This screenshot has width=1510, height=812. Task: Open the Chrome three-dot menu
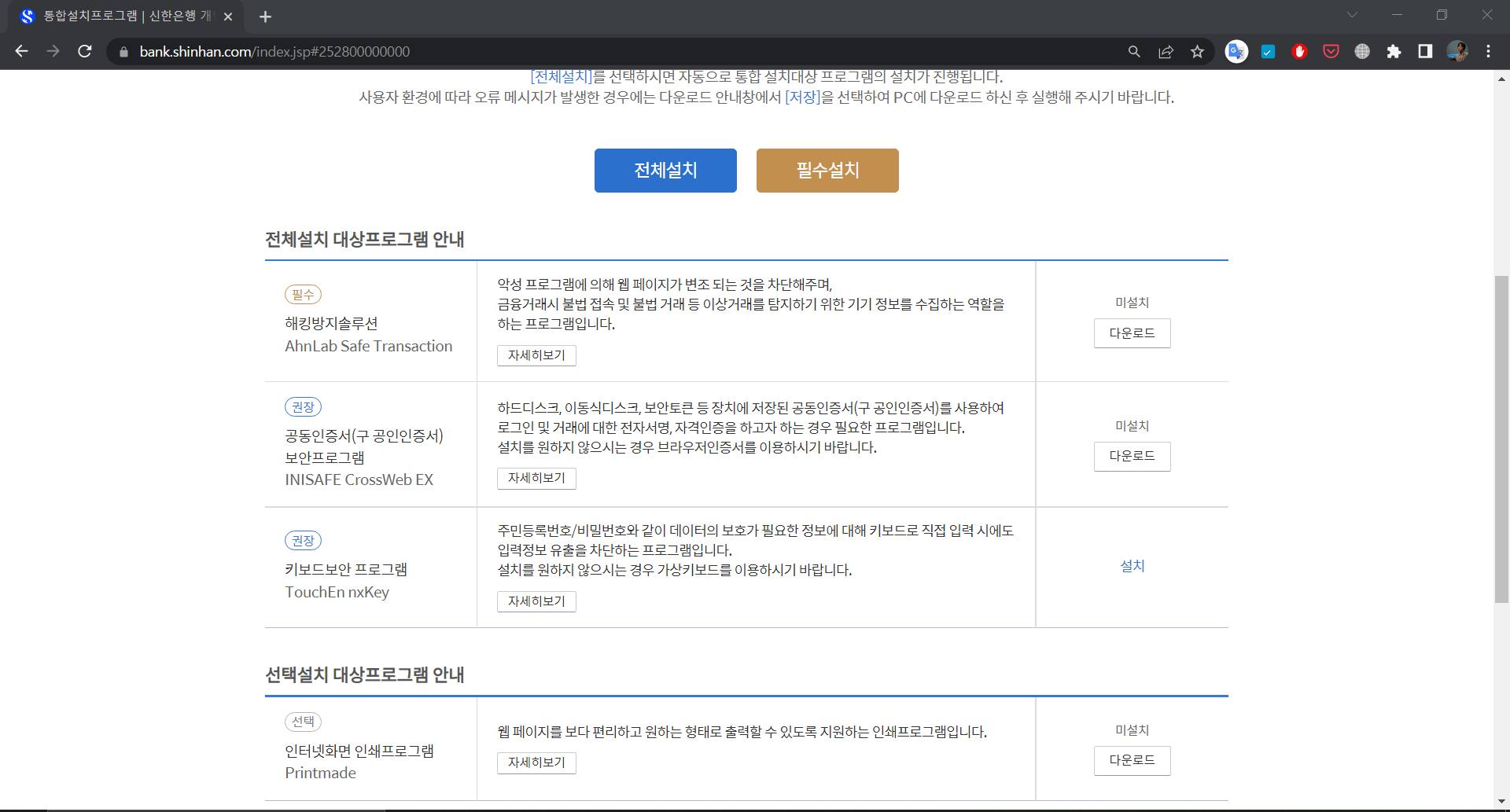(x=1488, y=52)
